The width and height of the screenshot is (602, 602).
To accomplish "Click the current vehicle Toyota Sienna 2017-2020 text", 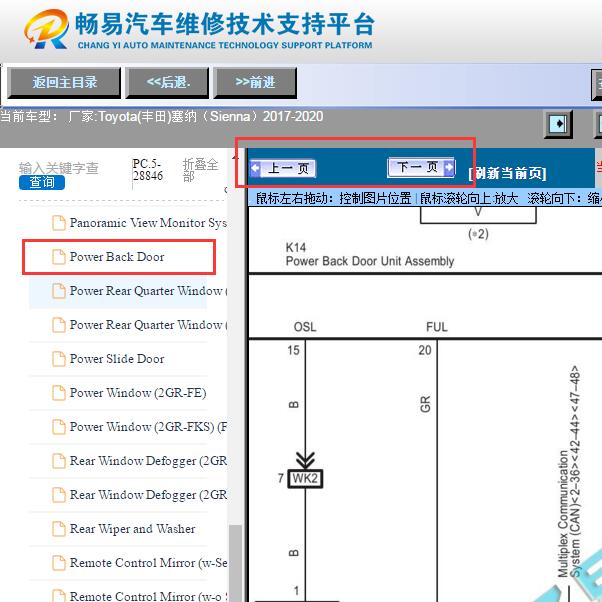I will tap(161, 116).
